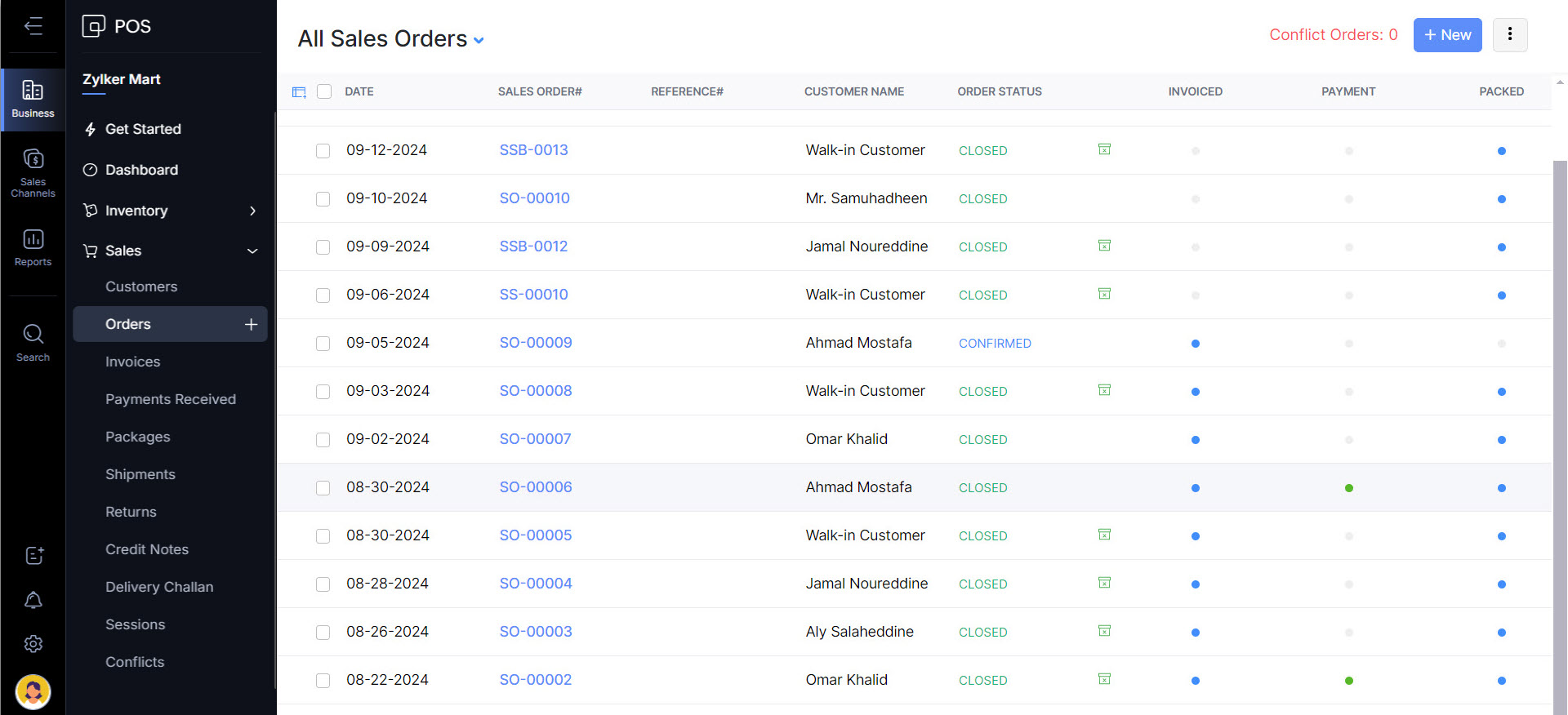Open sales order link SO-00006
Viewport: 1568px width, 715px height.
pyautogui.click(x=536, y=487)
